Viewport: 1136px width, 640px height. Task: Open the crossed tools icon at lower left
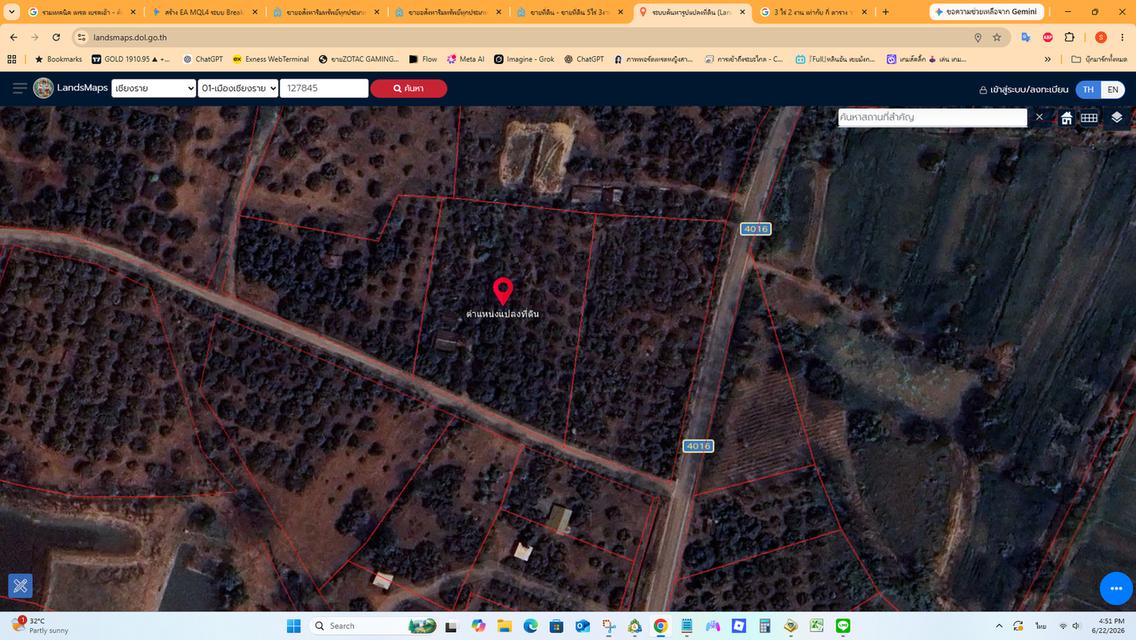tap(20, 585)
